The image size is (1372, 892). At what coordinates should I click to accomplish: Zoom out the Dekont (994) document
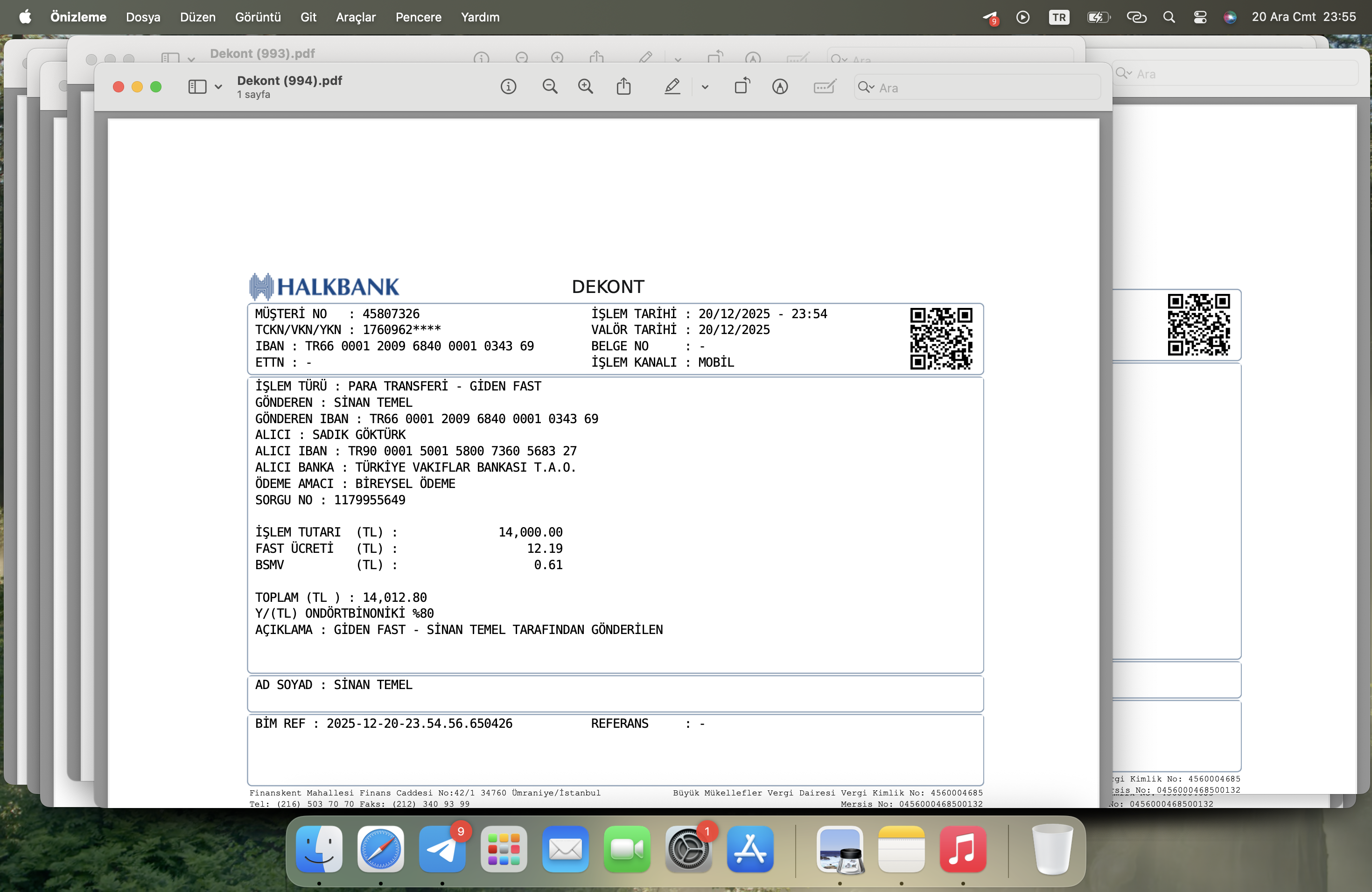tap(550, 87)
